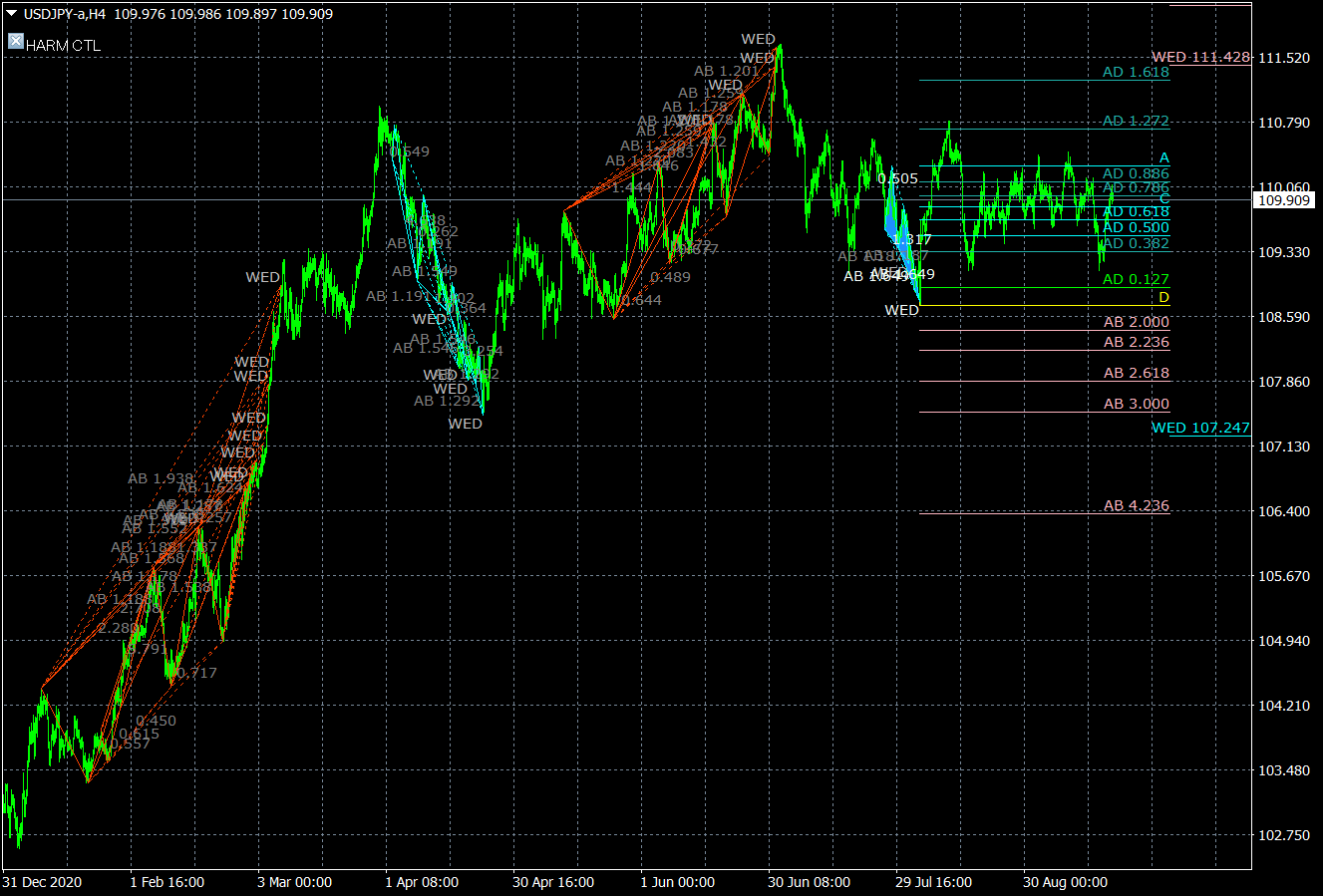This screenshot has width=1323, height=896.
Task: Click the AD 0.618 retracement label
Action: [x=1136, y=211]
